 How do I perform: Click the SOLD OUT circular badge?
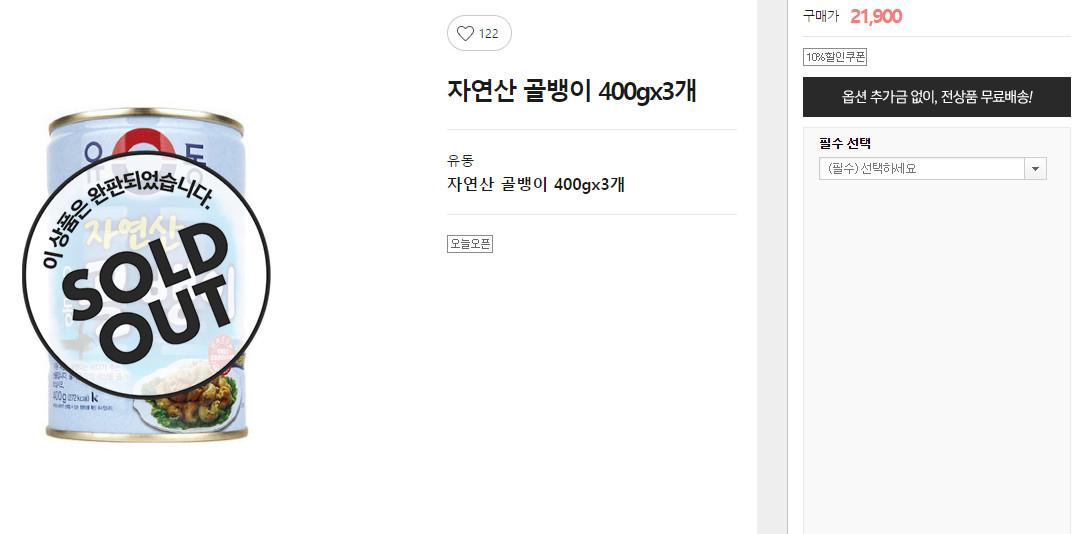146,275
